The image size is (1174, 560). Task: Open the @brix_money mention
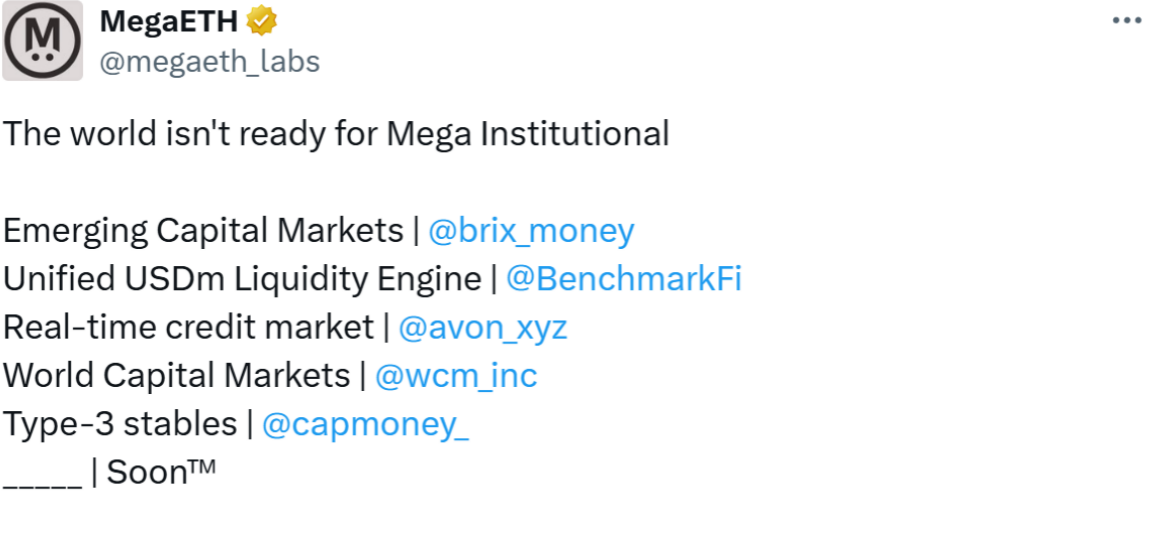coord(531,231)
